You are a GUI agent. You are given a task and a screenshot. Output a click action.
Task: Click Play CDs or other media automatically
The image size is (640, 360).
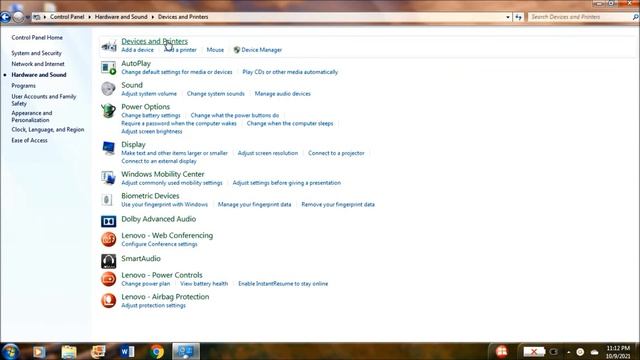coord(290,72)
